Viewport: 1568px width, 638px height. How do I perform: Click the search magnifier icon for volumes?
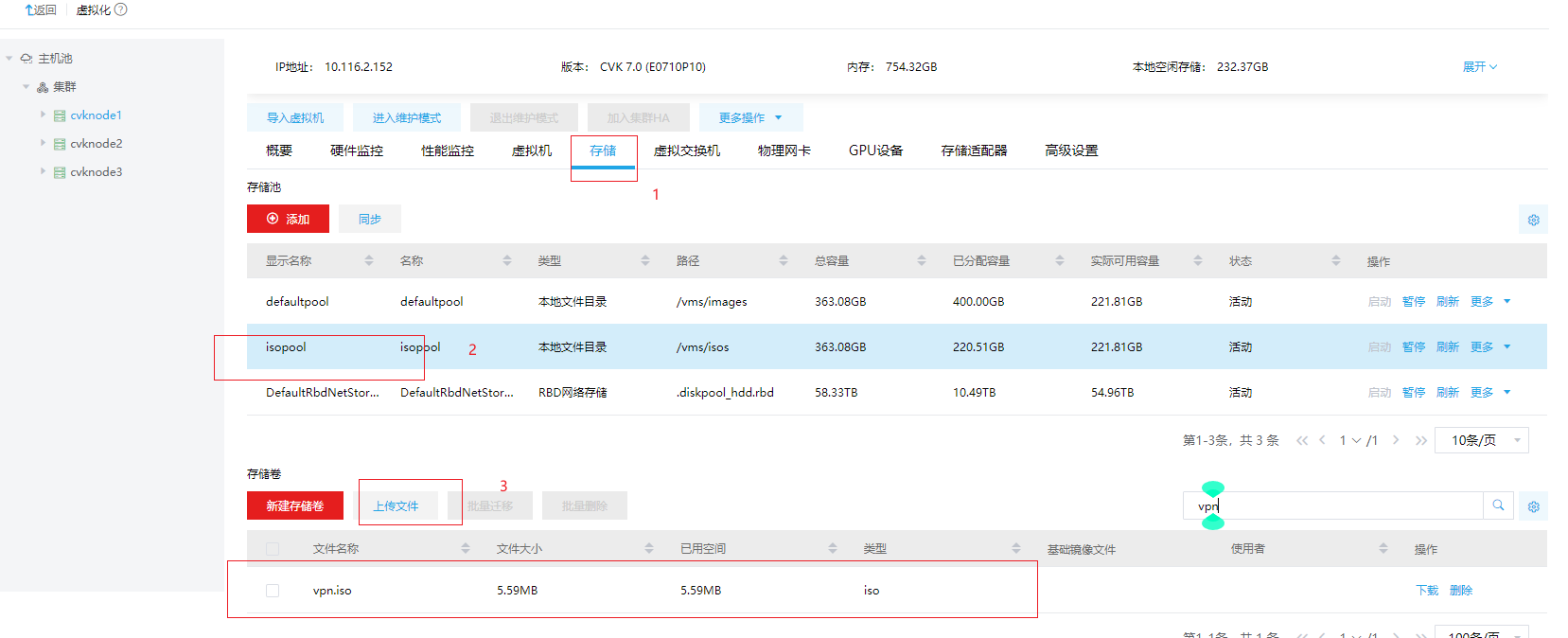(x=1498, y=505)
